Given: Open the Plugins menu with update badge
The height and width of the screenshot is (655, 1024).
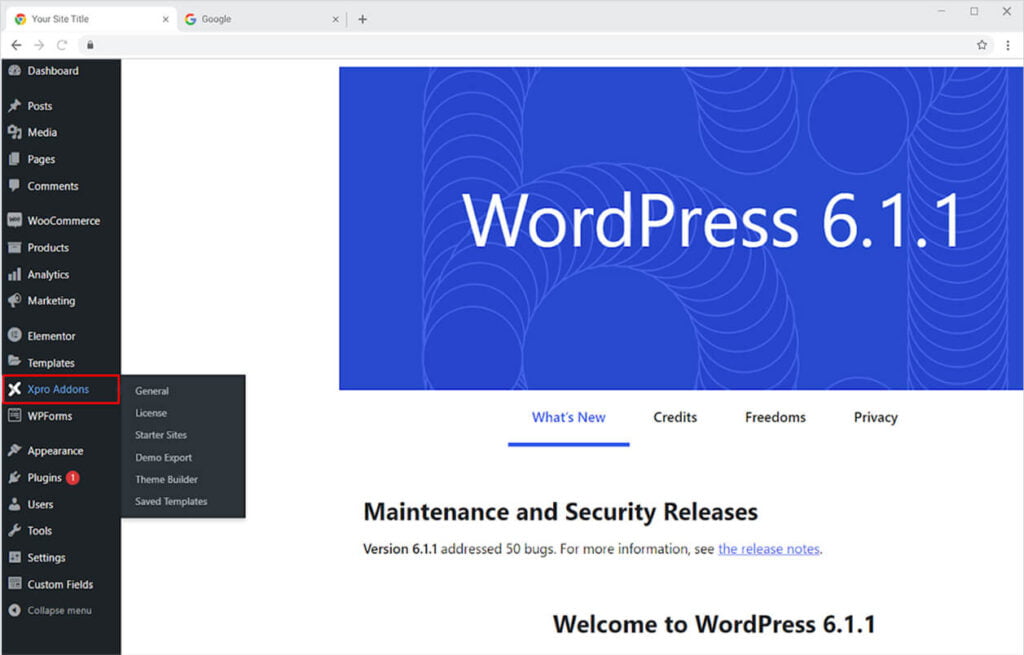Looking at the screenshot, I should (45, 478).
